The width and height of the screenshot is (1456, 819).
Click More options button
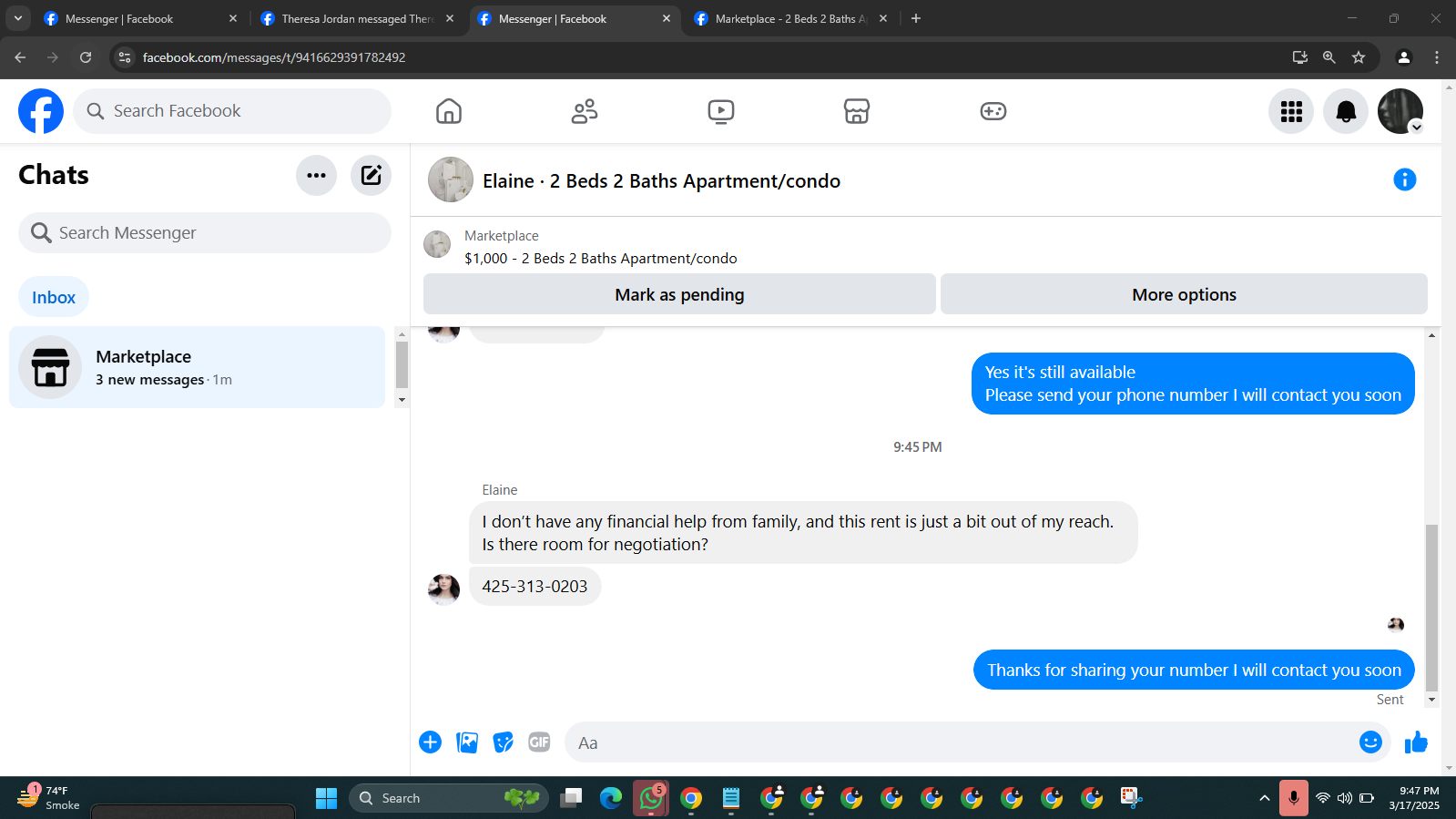click(1184, 294)
